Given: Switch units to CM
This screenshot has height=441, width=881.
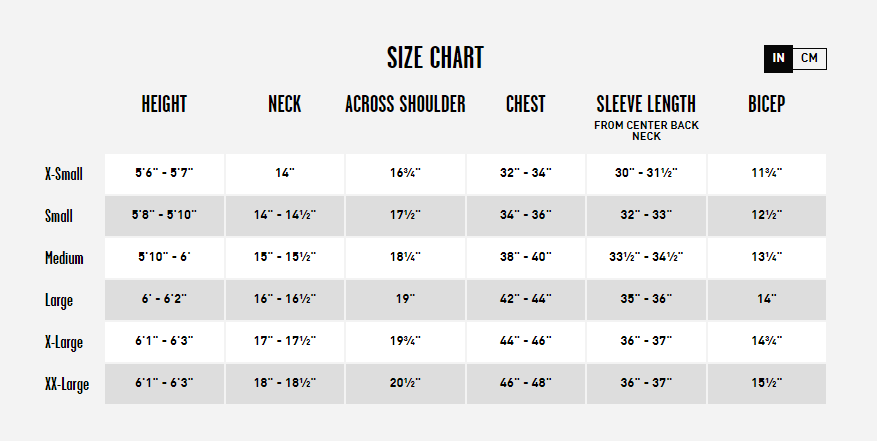Looking at the screenshot, I should pos(809,58).
